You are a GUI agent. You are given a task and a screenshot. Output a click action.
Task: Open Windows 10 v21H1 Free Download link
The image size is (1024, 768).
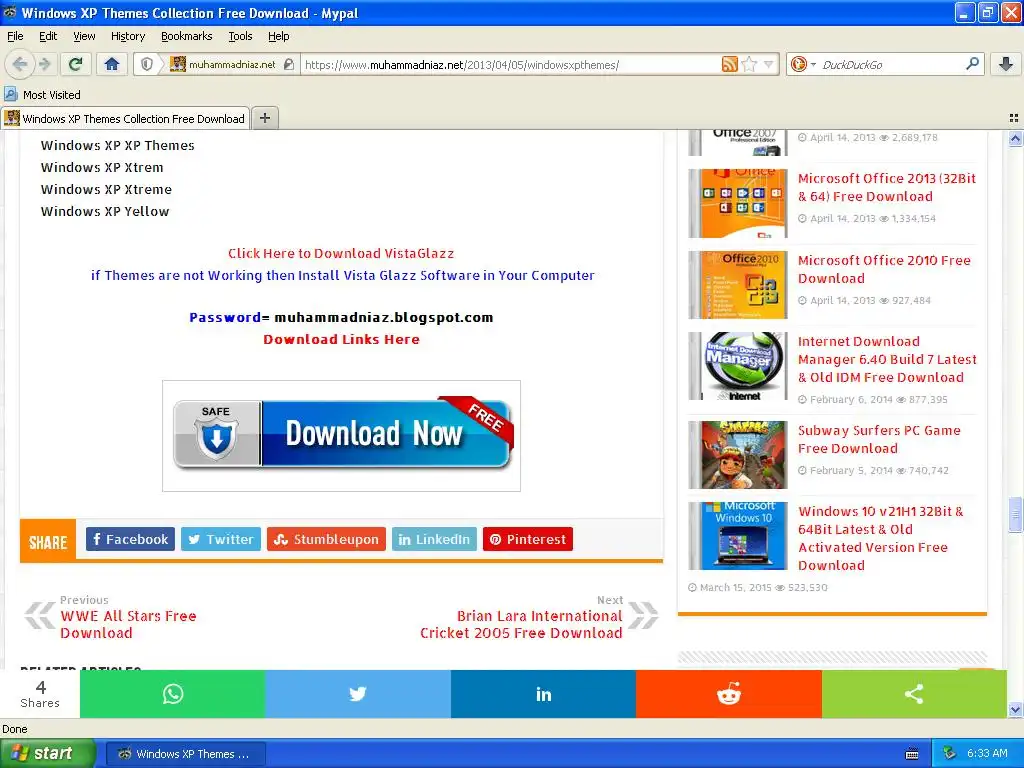click(x=880, y=538)
